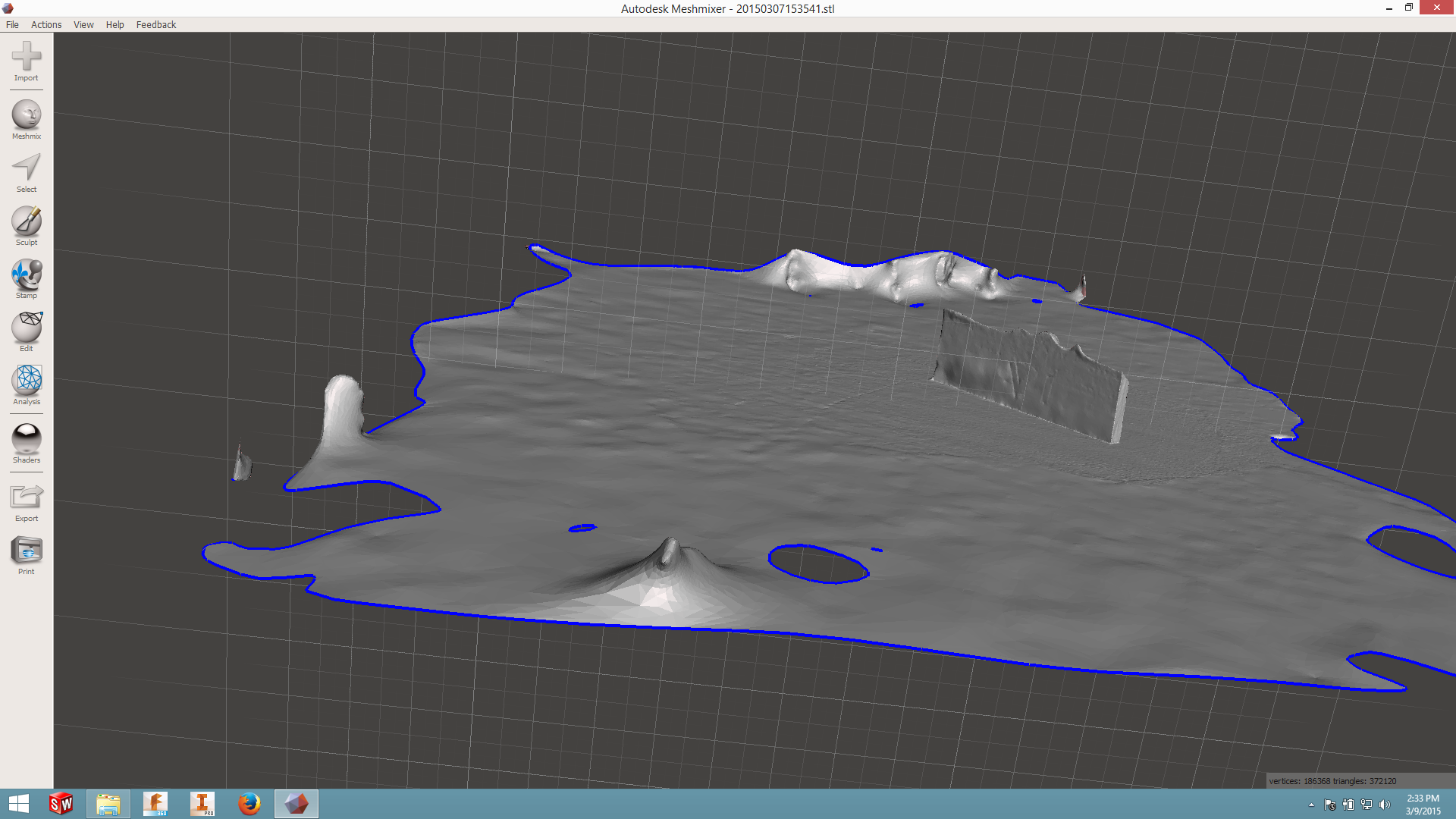
Task: Open File Explorer from the taskbar
Action: coord(108,804)
